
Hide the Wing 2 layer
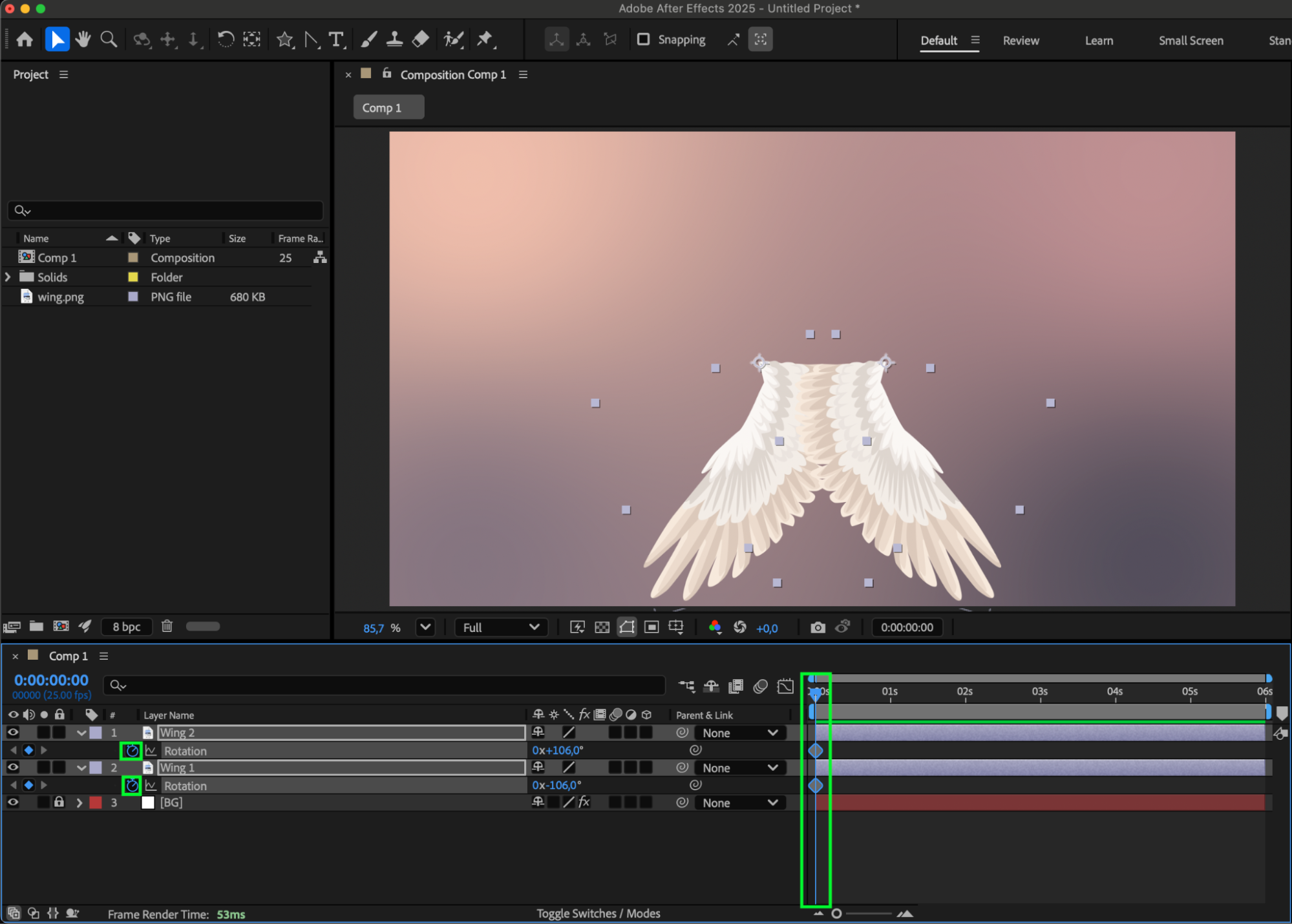coord(12,733)
